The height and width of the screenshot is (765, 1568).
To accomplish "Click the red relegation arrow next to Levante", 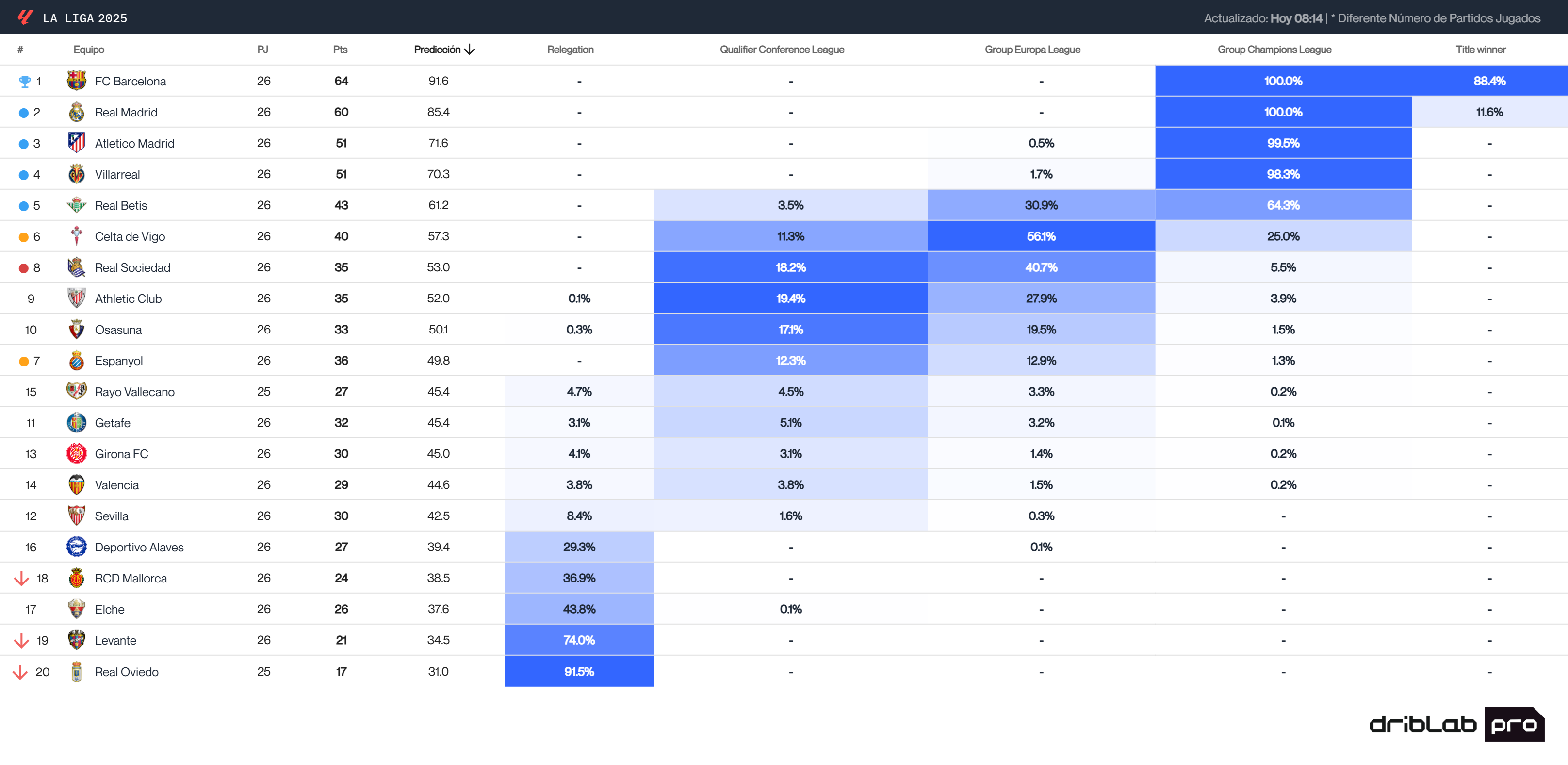I will pos(22,640).
